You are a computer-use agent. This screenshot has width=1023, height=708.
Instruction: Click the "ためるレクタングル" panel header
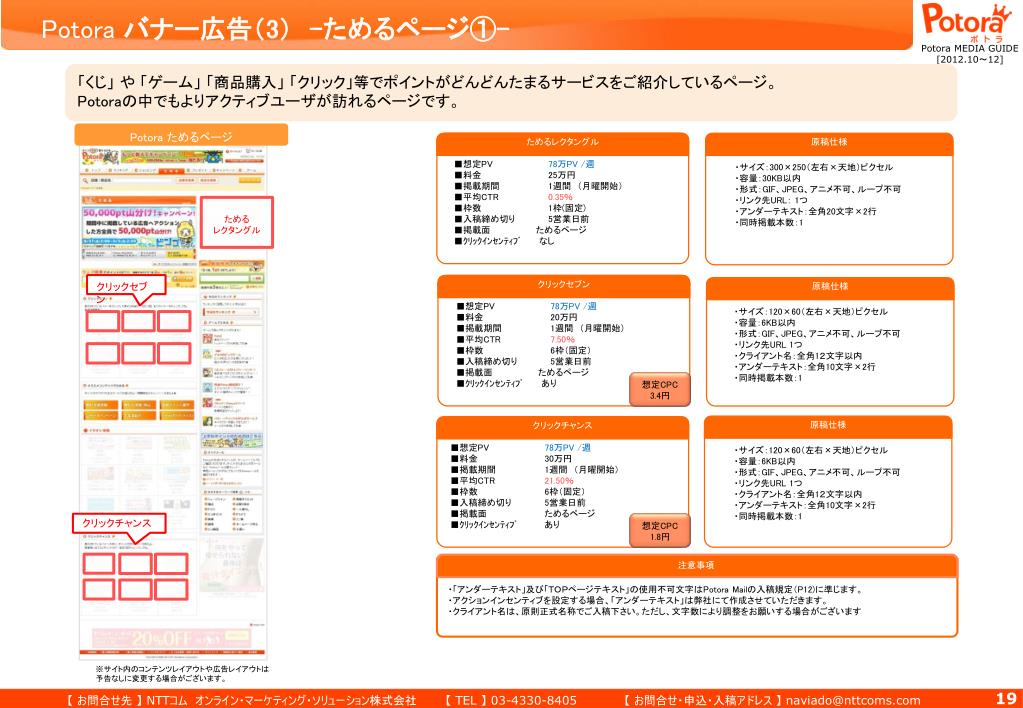[562, 143]
